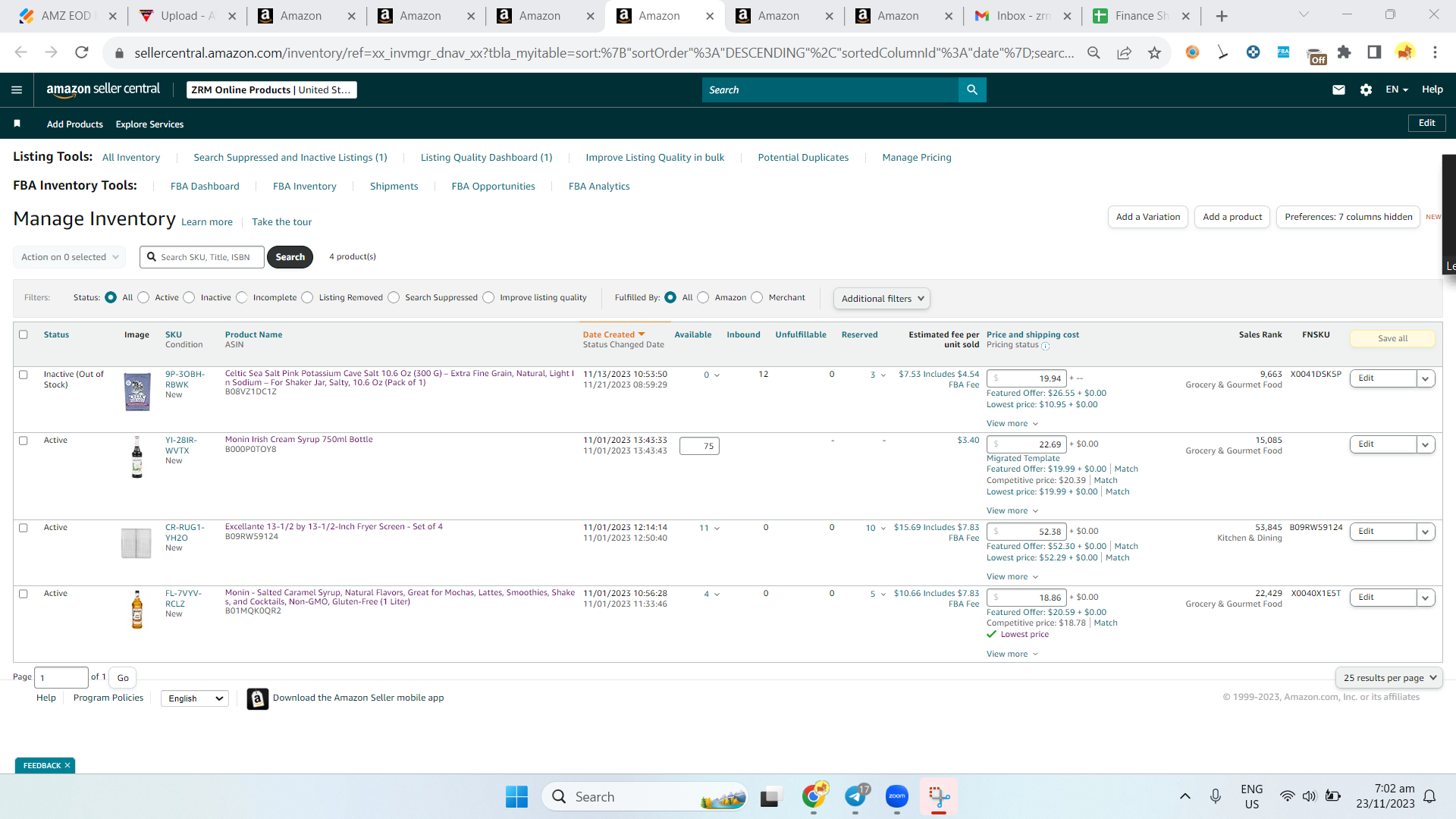This screenshot has width=1456, height=819.
Task: Open the Celtic Sea Salt product thumbnail
Action: pos(137,392)
